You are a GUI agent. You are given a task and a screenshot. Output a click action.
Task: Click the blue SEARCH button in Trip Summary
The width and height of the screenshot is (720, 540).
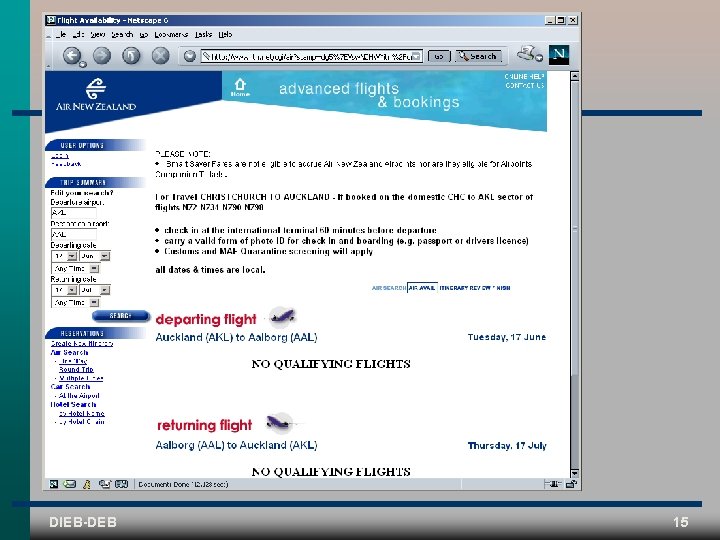(x=121, y=316)
